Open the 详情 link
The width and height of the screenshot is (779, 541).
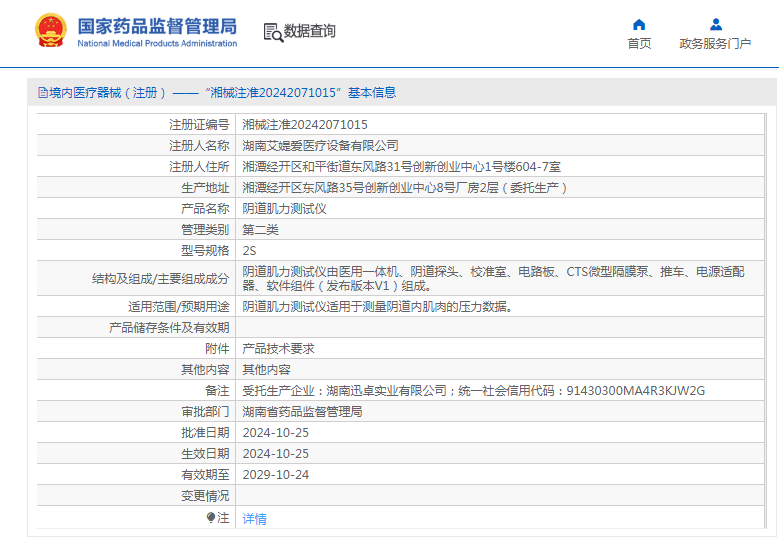254,519
